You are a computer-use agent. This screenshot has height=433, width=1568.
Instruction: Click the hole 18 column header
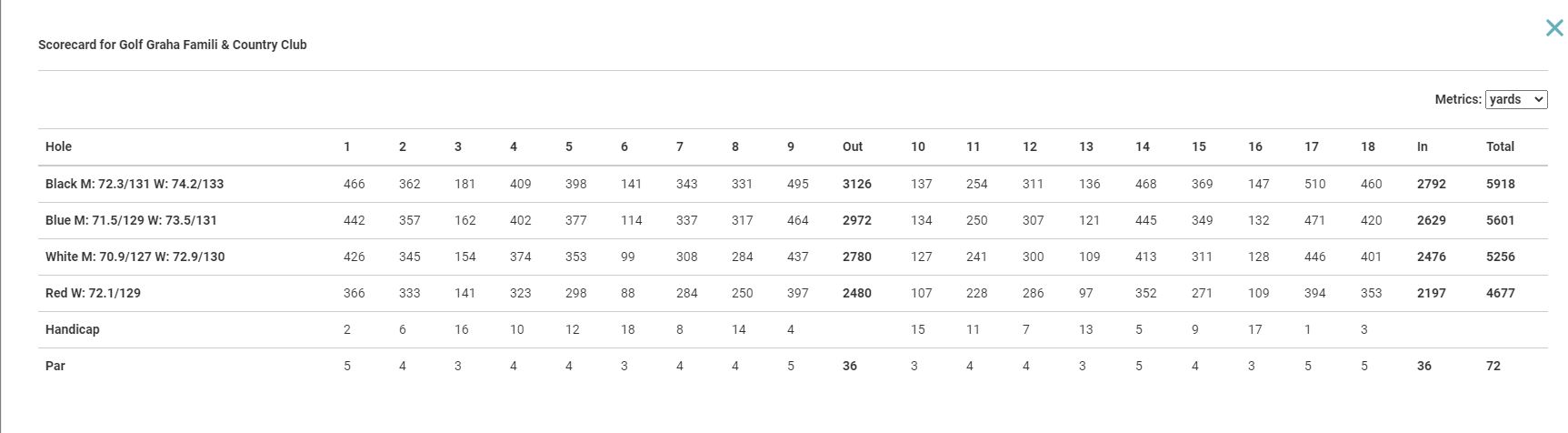click(1368, 146)
